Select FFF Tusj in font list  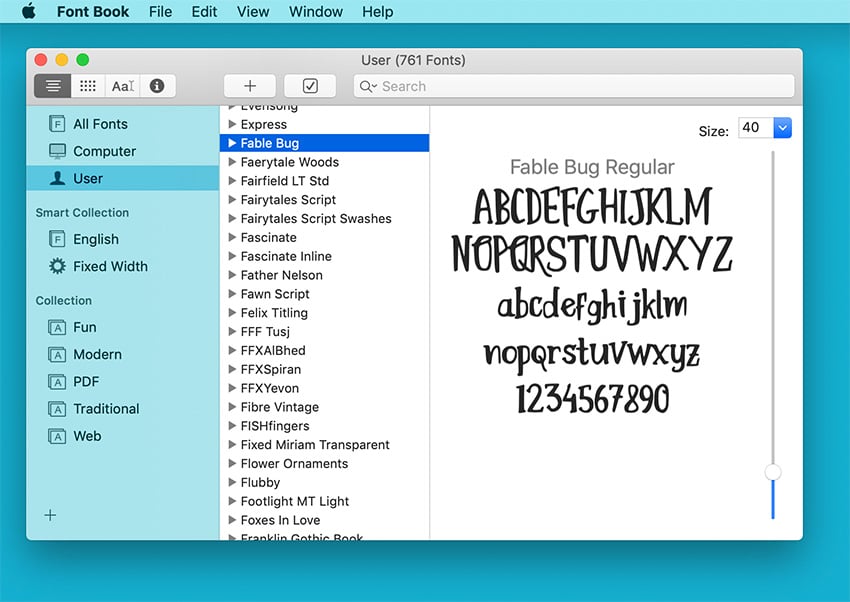coord(325,332)
